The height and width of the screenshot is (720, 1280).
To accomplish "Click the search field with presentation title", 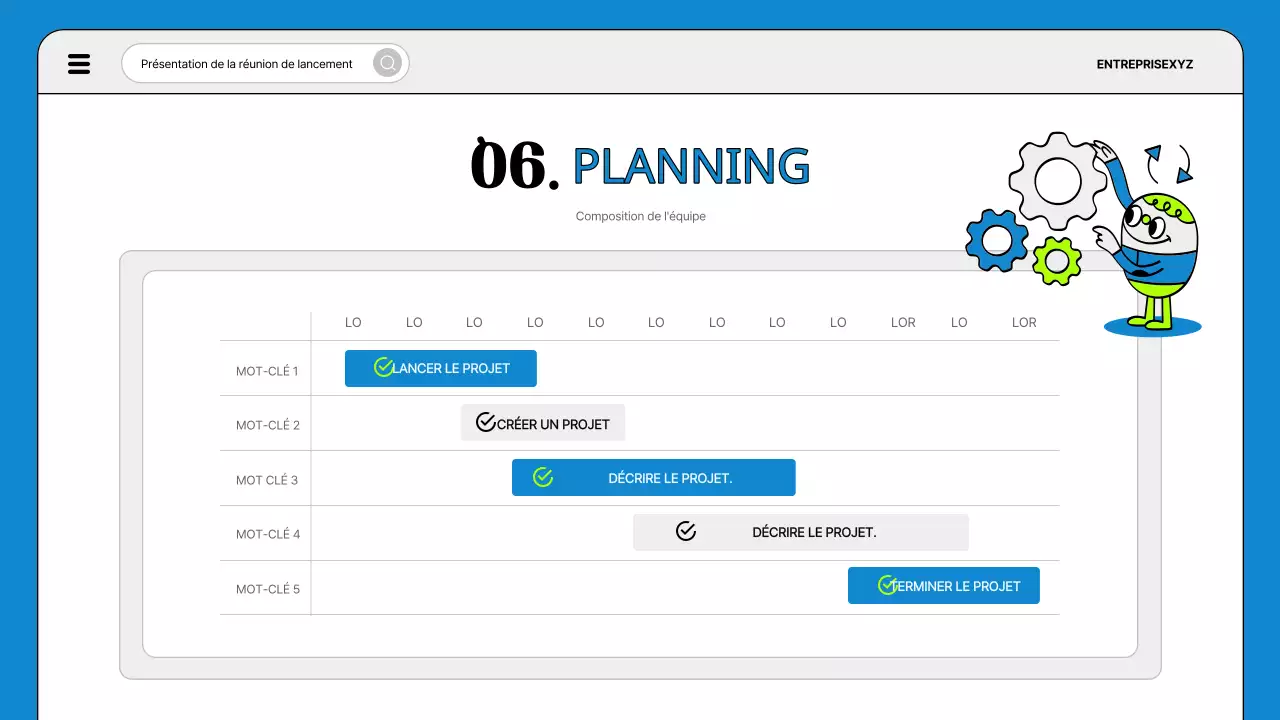I will pyautogui.click(x=247, y=64).
